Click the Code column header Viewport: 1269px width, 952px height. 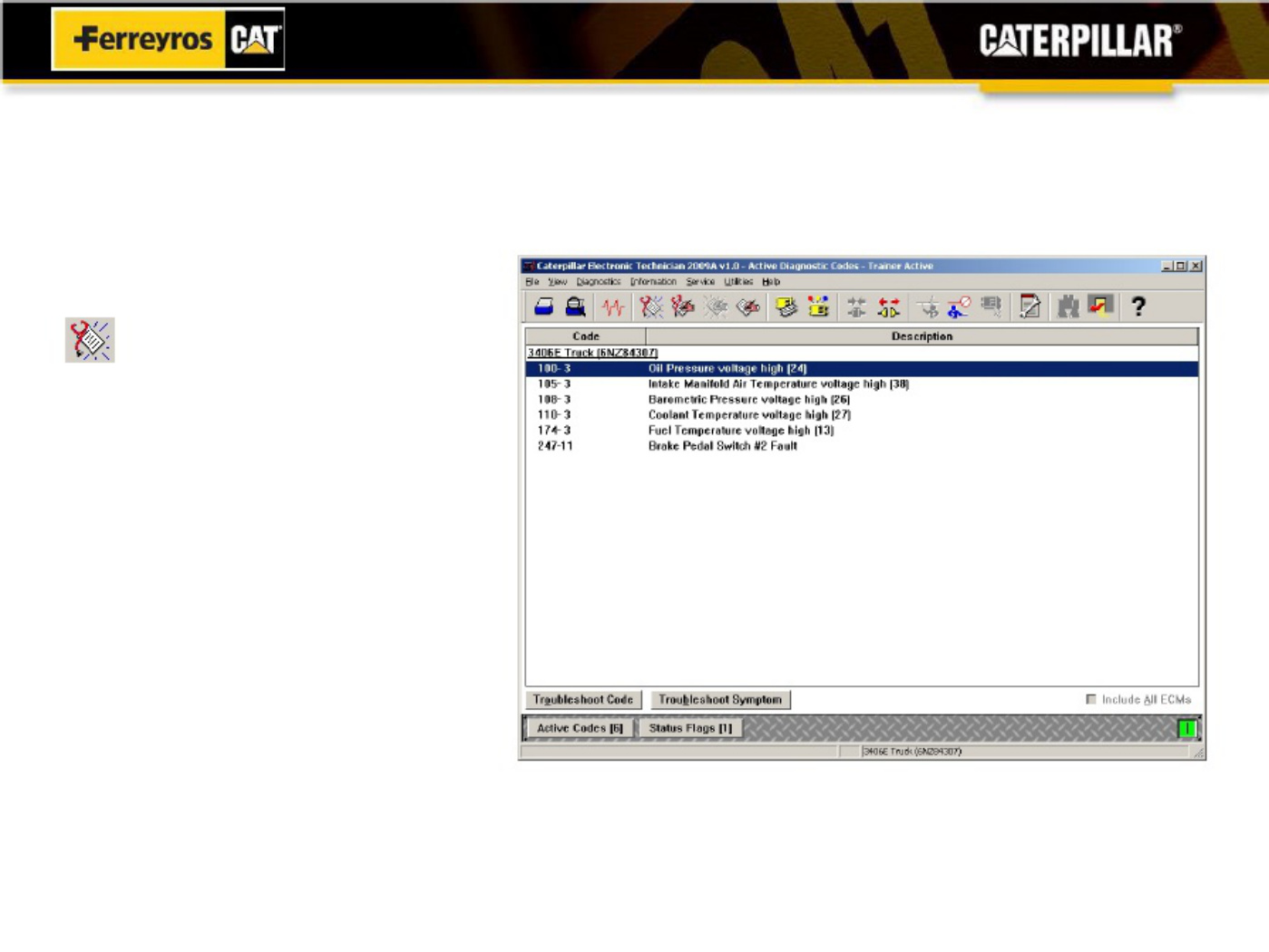[586, 336]
